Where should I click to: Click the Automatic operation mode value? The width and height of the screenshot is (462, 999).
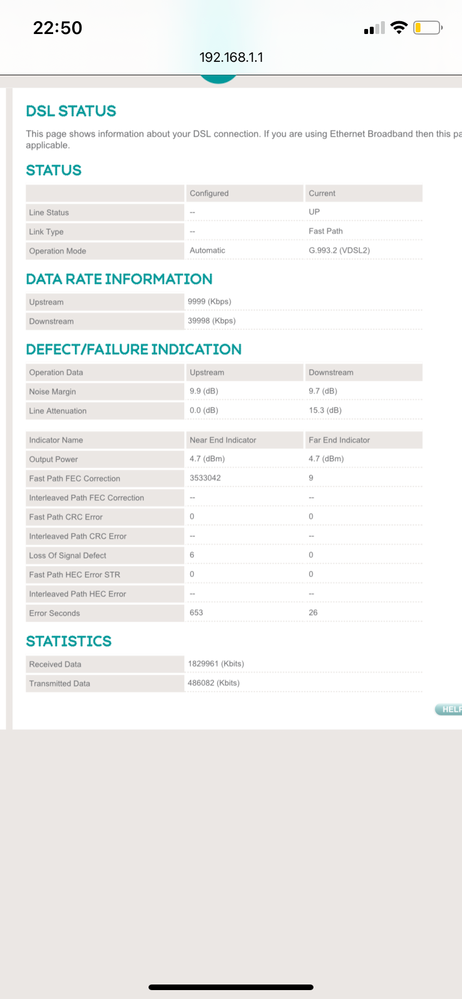(x=207, y=250)
